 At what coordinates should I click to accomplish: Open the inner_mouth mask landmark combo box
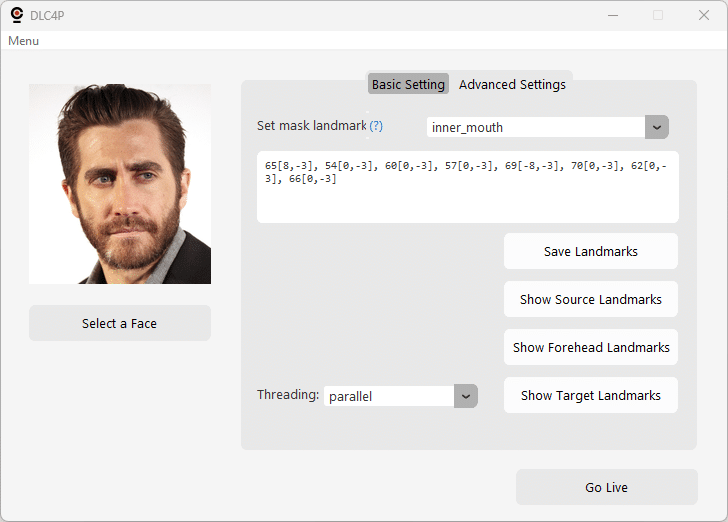click(x=535, y=127)
